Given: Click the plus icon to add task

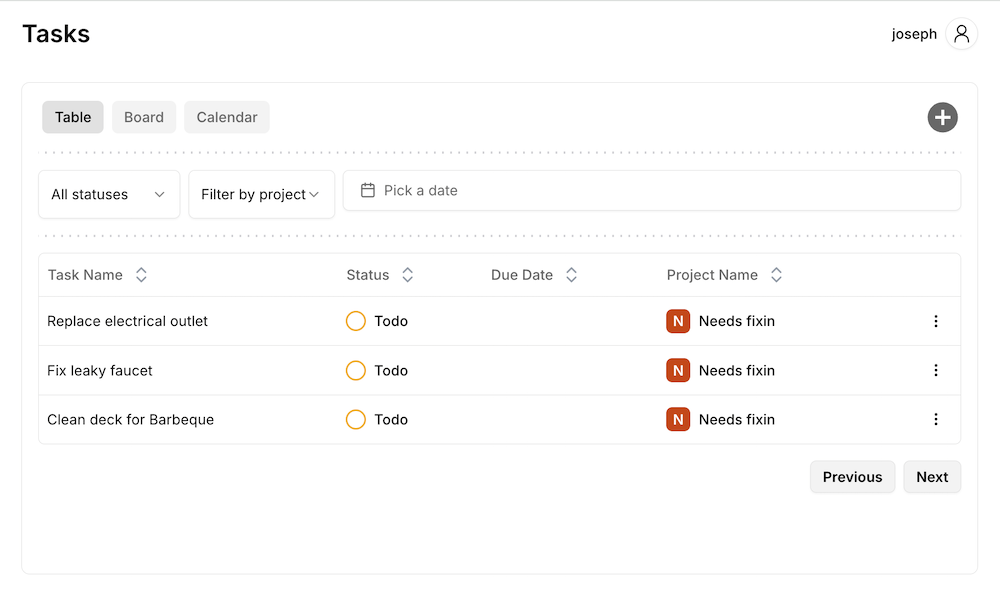Looking at the screenshot, I should tap(942, 117).
